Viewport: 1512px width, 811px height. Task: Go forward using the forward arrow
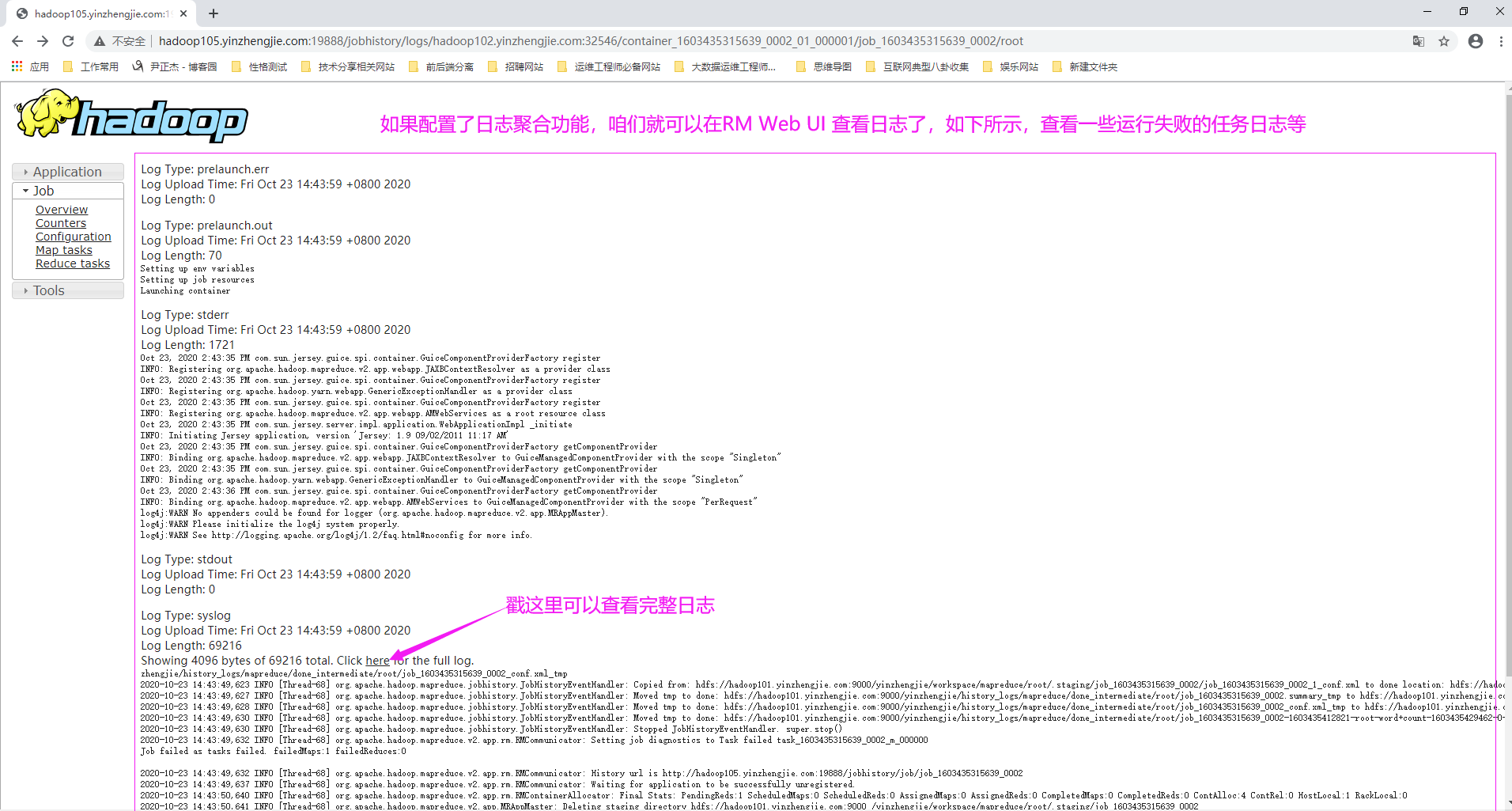point(43,40)
